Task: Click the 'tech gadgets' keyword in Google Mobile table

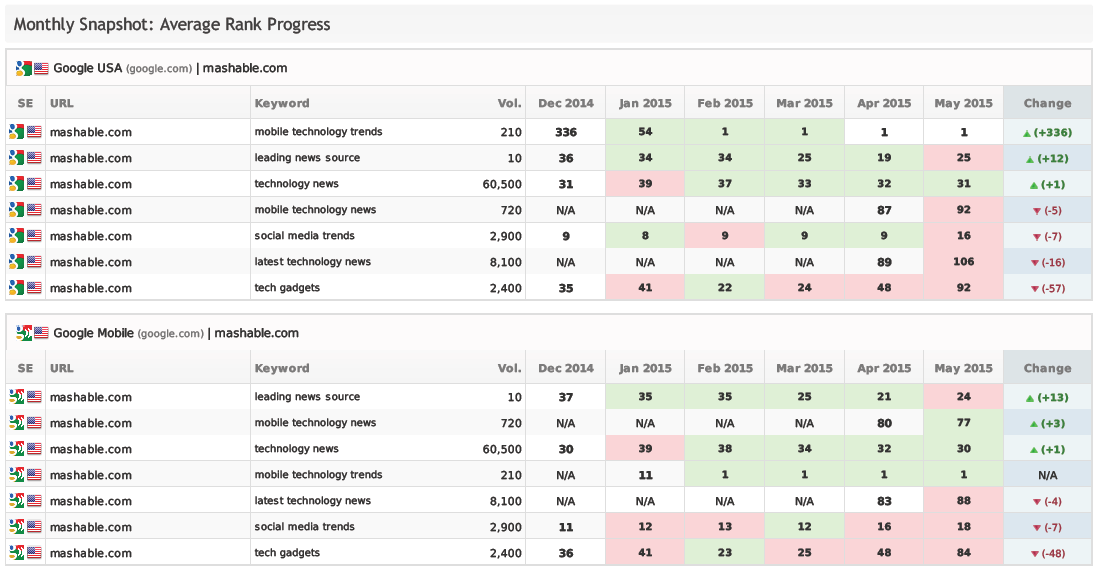Action: coord(287,553)
